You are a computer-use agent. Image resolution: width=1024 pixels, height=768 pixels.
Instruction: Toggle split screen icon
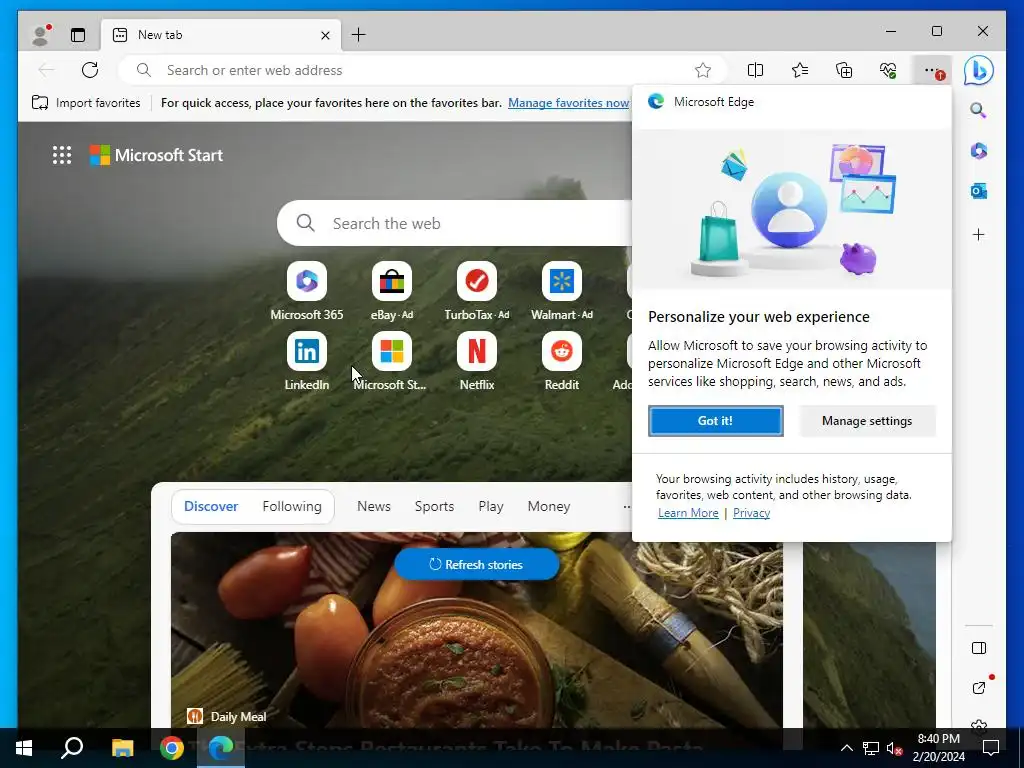coord(755,70)
